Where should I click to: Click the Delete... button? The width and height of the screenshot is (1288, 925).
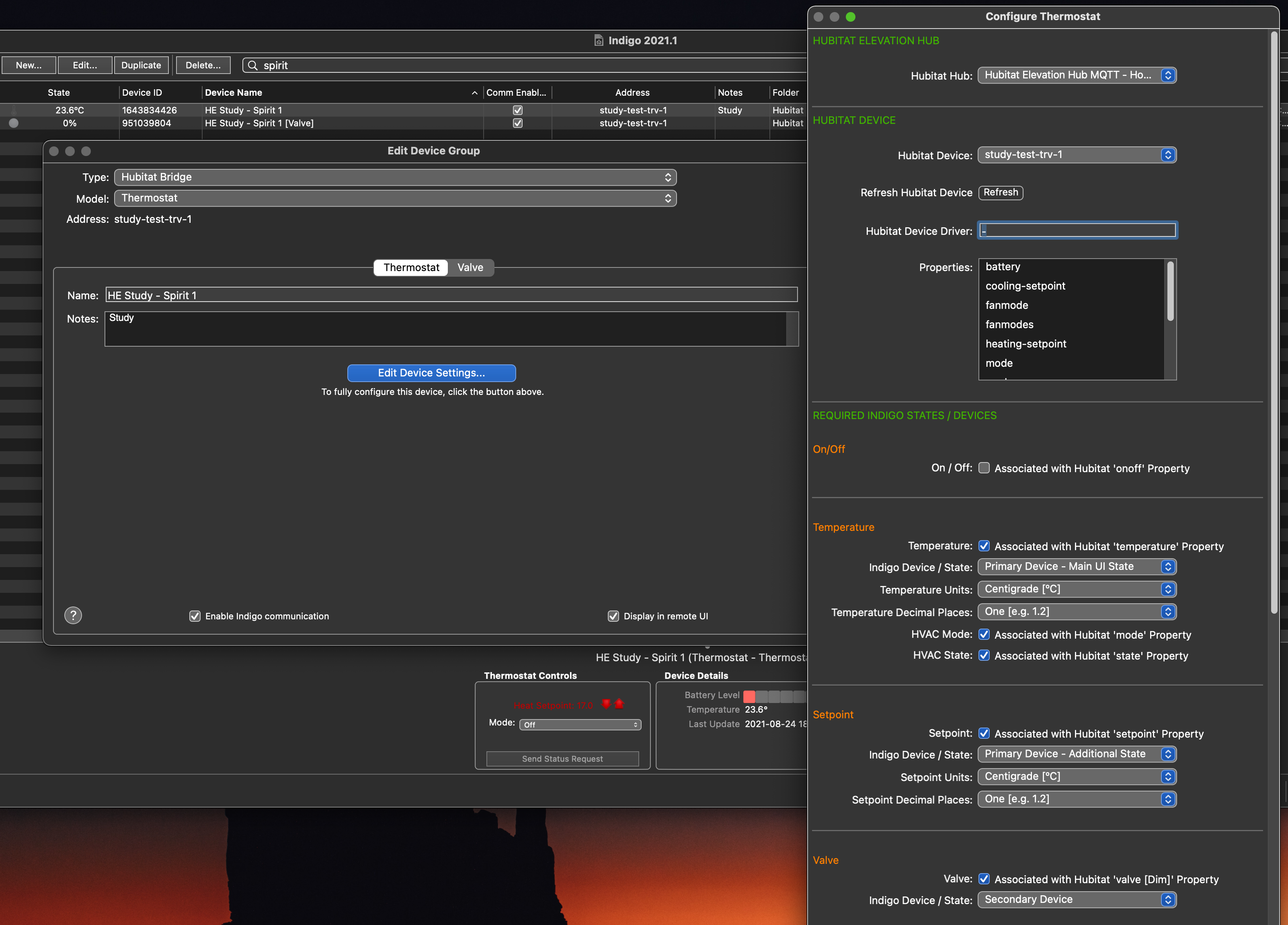[203, 65]
